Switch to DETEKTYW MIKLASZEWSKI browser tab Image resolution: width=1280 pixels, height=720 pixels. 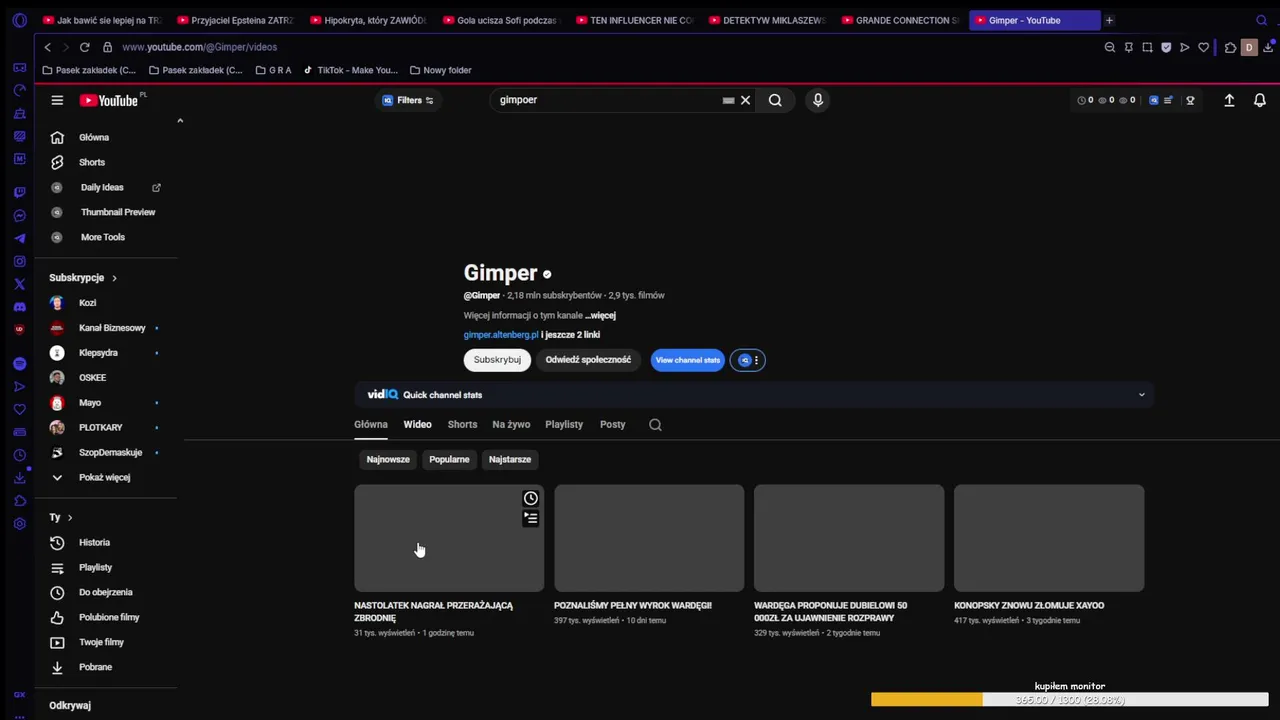[x=767, y=20]
